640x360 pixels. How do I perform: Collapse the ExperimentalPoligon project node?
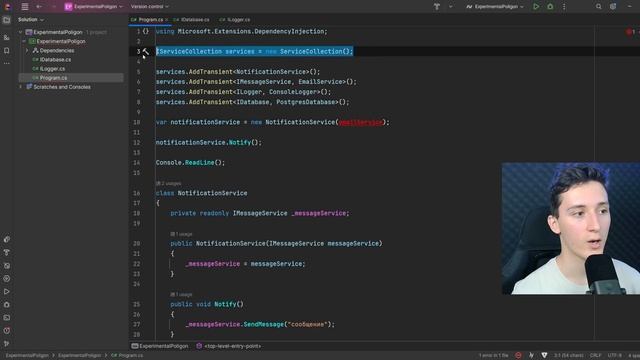tap(24, 41)
